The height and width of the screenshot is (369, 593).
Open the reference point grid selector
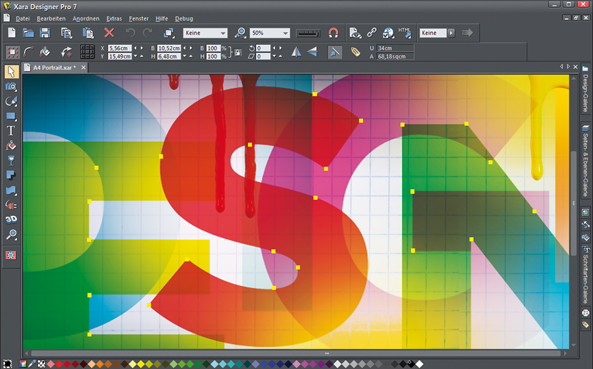(x=87, y=52)
